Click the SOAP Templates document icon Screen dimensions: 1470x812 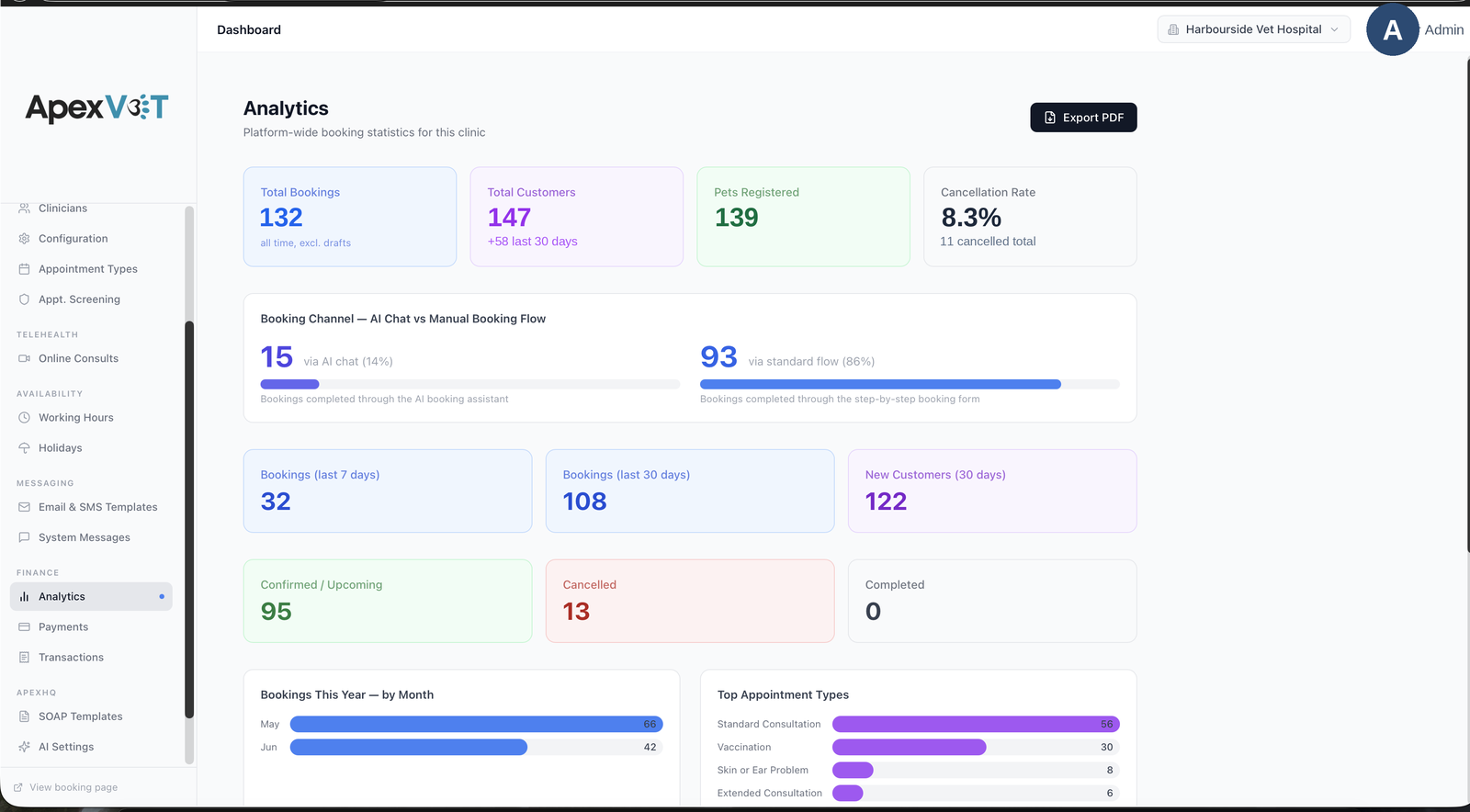click(24, 716)
